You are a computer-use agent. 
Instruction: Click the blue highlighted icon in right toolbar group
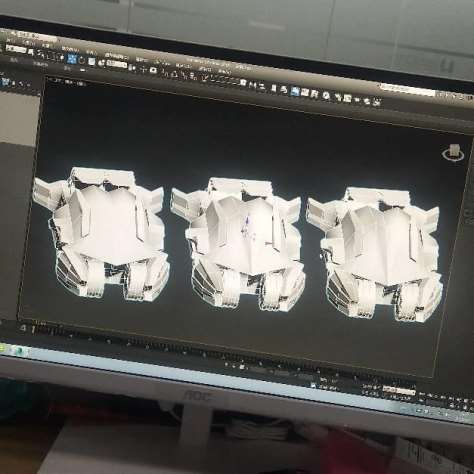pos(295,91)
